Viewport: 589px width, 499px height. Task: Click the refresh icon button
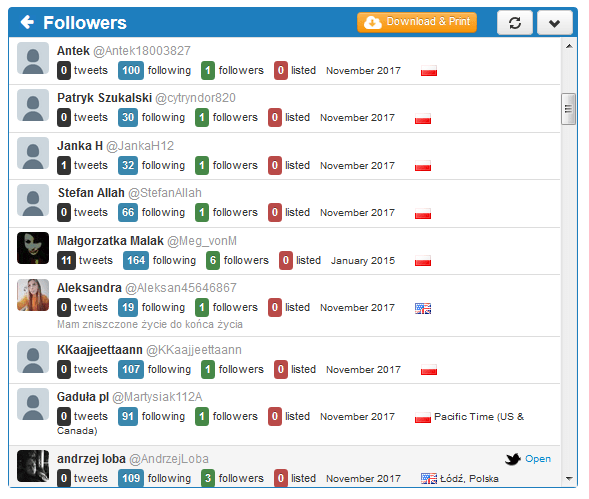pyautogui.click(x=515, y=23)
